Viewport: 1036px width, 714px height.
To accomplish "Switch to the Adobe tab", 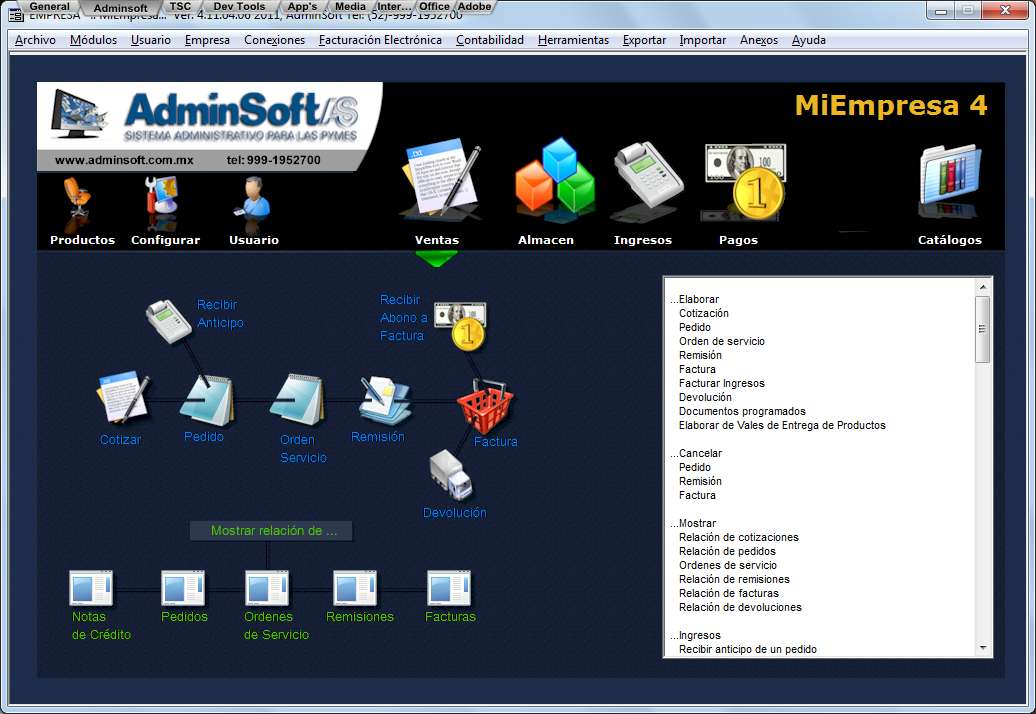I will (474, 7).
